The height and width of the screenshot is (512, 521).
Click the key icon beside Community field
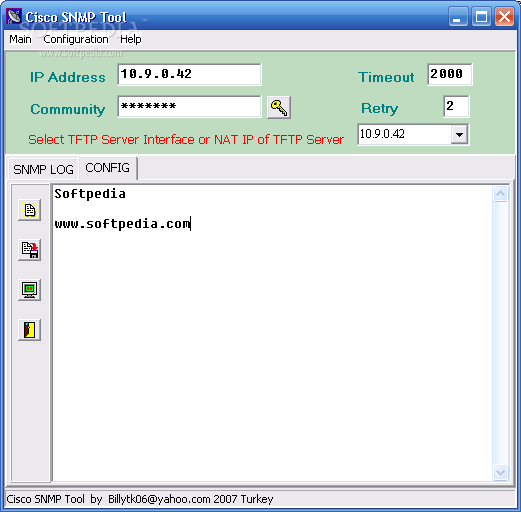point(279,107)
